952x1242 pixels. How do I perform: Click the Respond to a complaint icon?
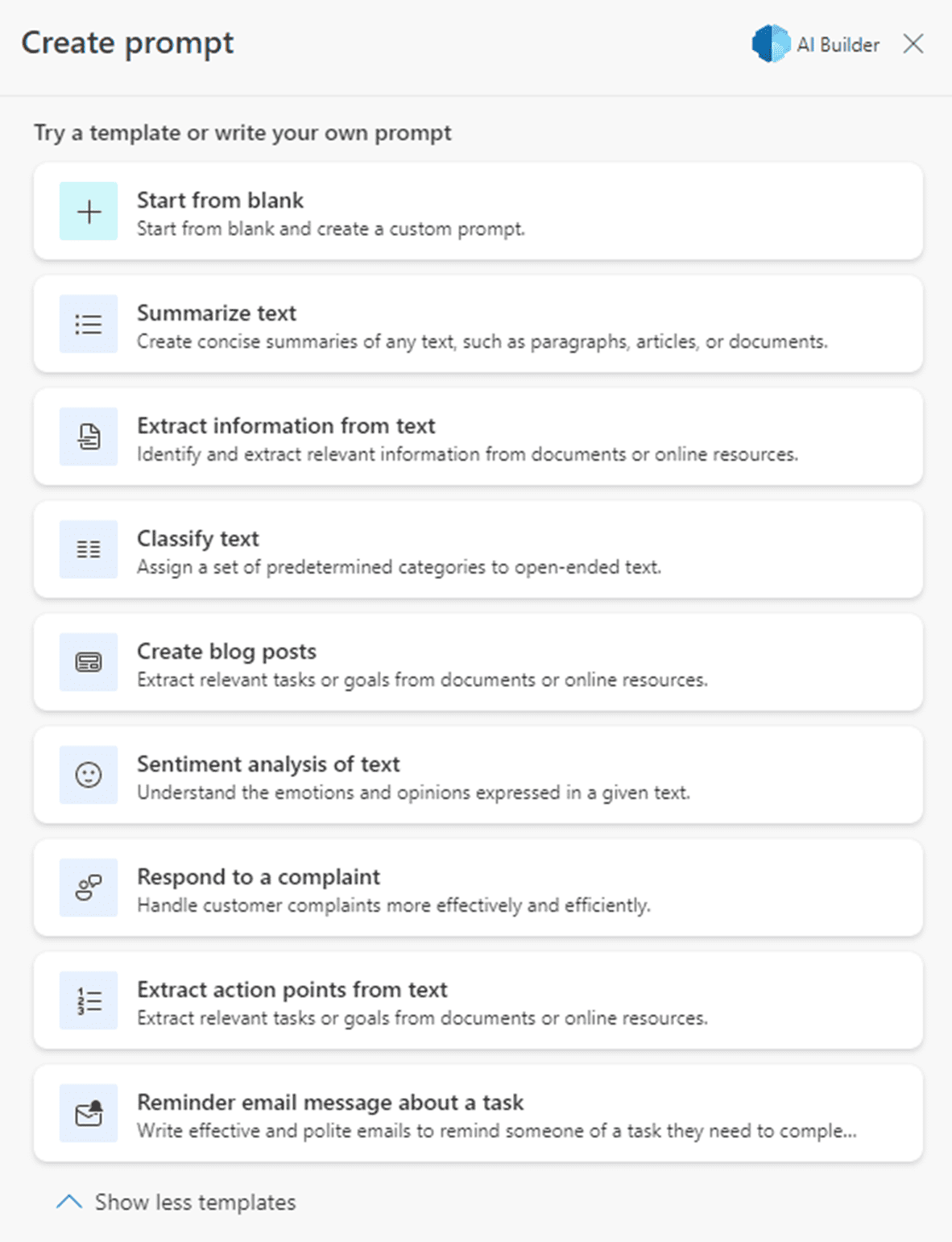coord(89,888)
